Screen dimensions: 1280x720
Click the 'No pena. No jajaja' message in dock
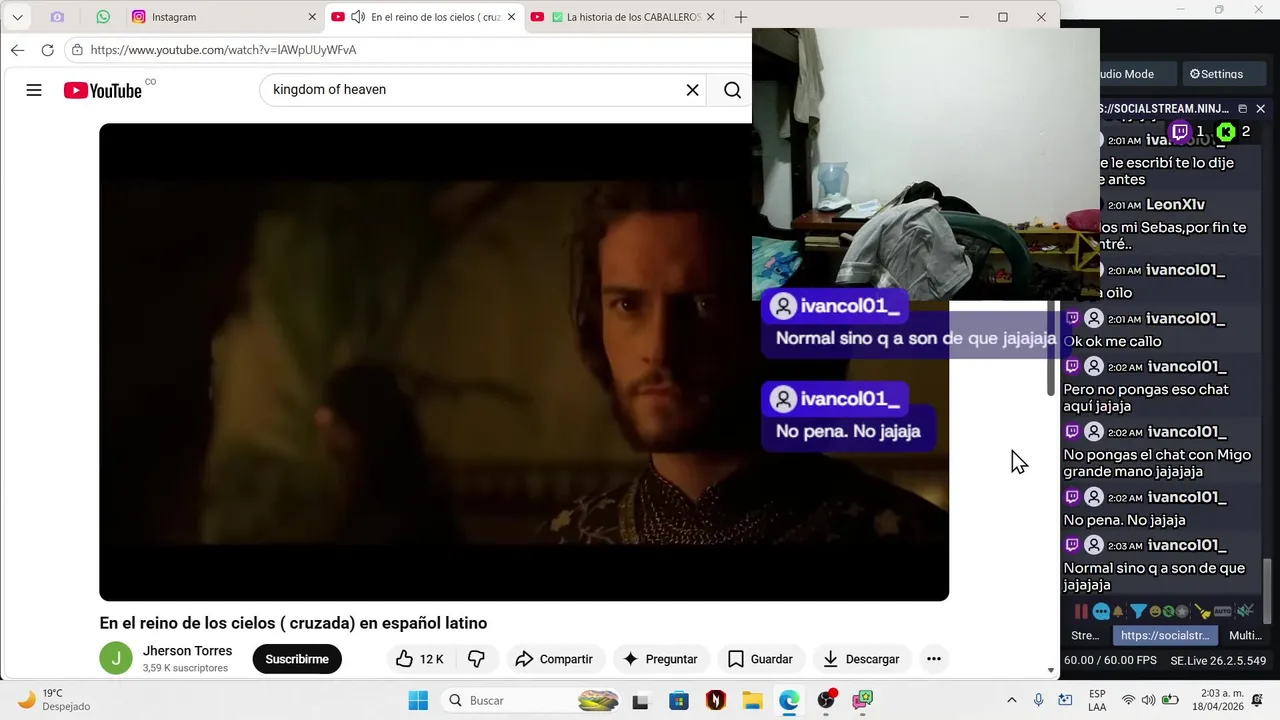(1124, 520)
